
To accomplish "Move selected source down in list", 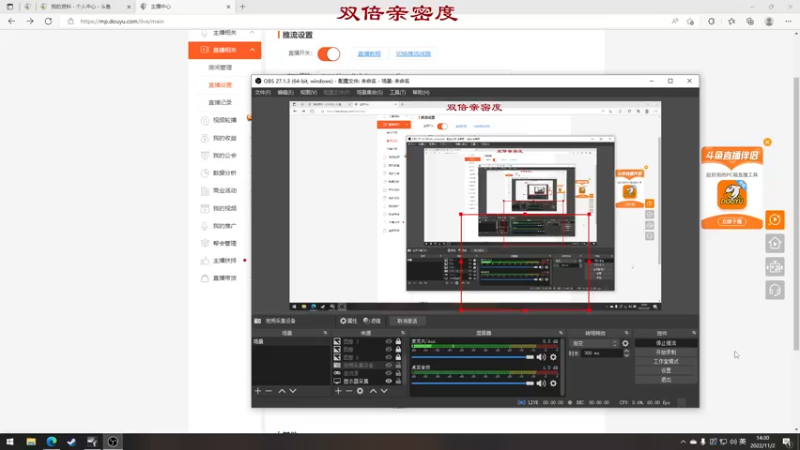I will pos(384,391).
